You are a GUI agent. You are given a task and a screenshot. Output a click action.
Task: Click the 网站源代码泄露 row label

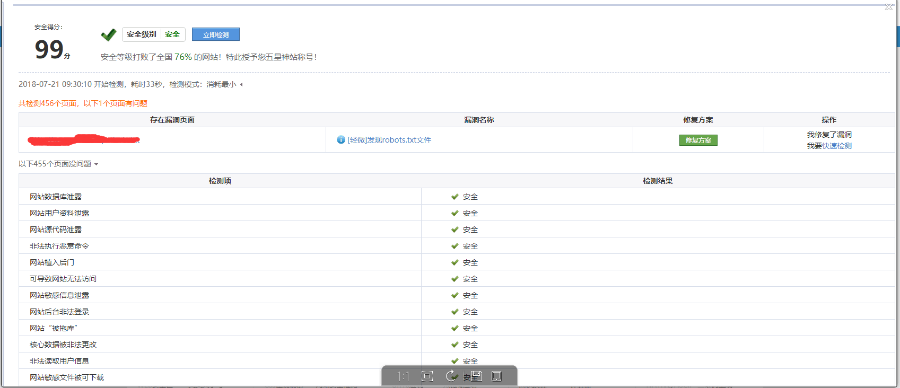[x=56, y=230]
